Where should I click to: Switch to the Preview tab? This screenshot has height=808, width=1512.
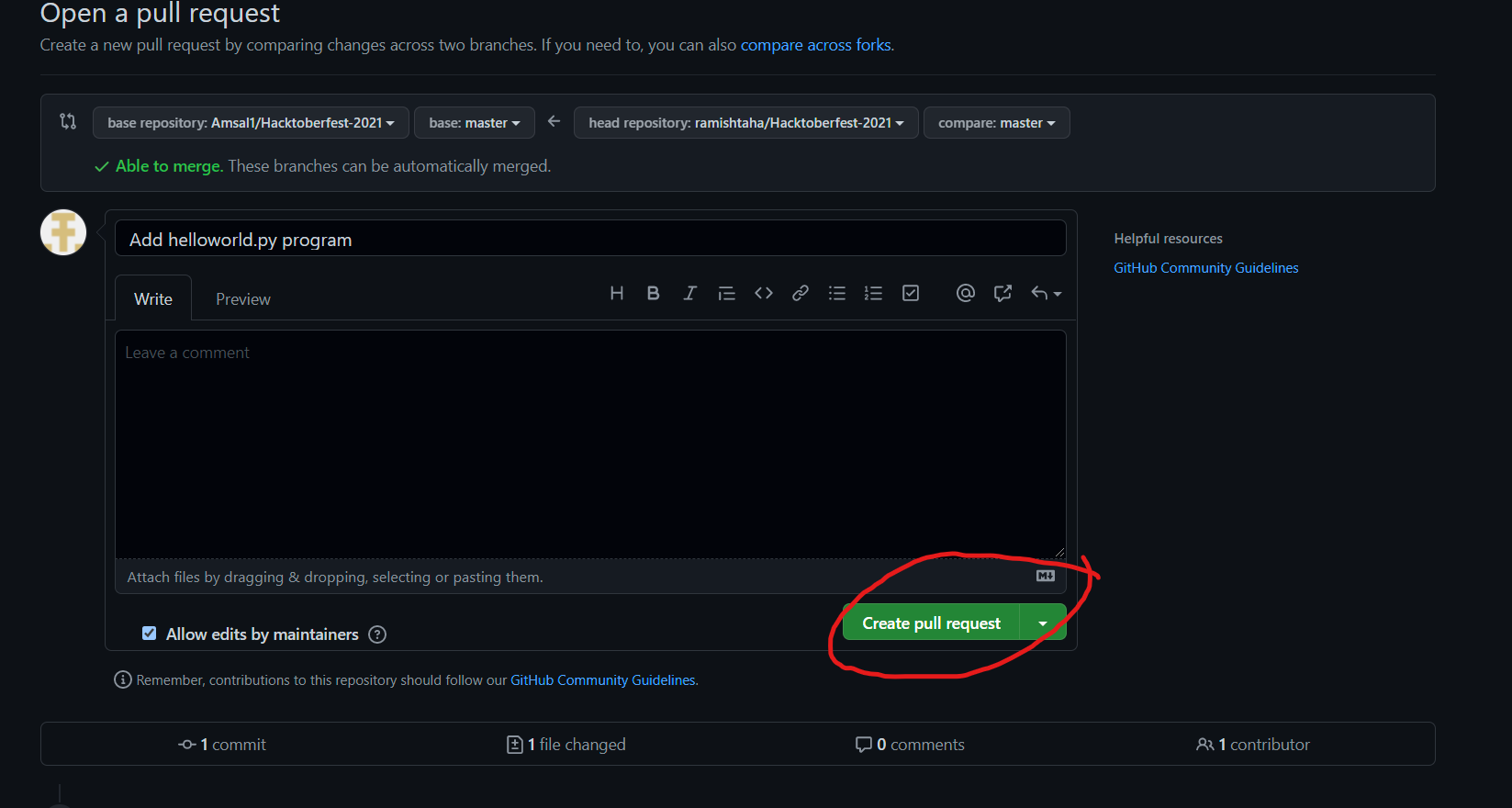[243, 298]
